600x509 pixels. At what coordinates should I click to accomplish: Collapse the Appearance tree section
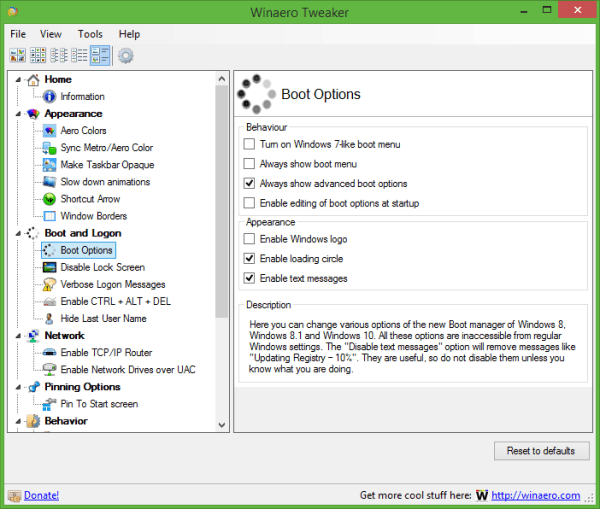click(16, 114)
